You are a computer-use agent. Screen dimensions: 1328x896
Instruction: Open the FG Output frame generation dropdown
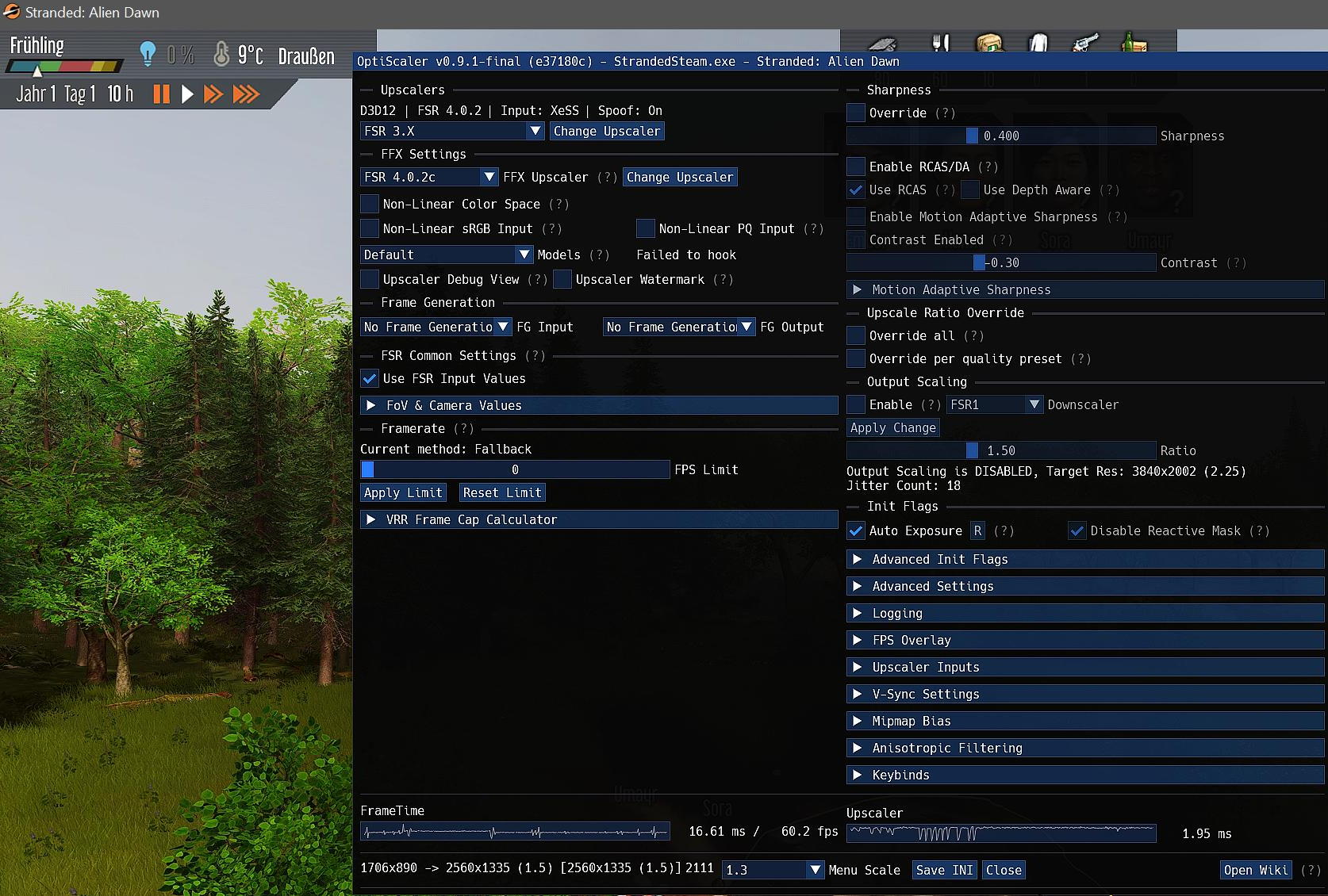click(679, 327)
